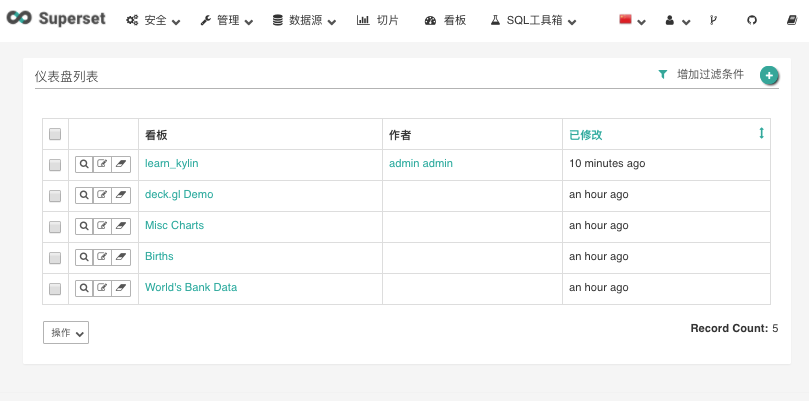The height and width of the screenshot is (401, 809).
Task: Open the 操作 actions dropdown
Action: pyautogui.click(x=66, y=333)
